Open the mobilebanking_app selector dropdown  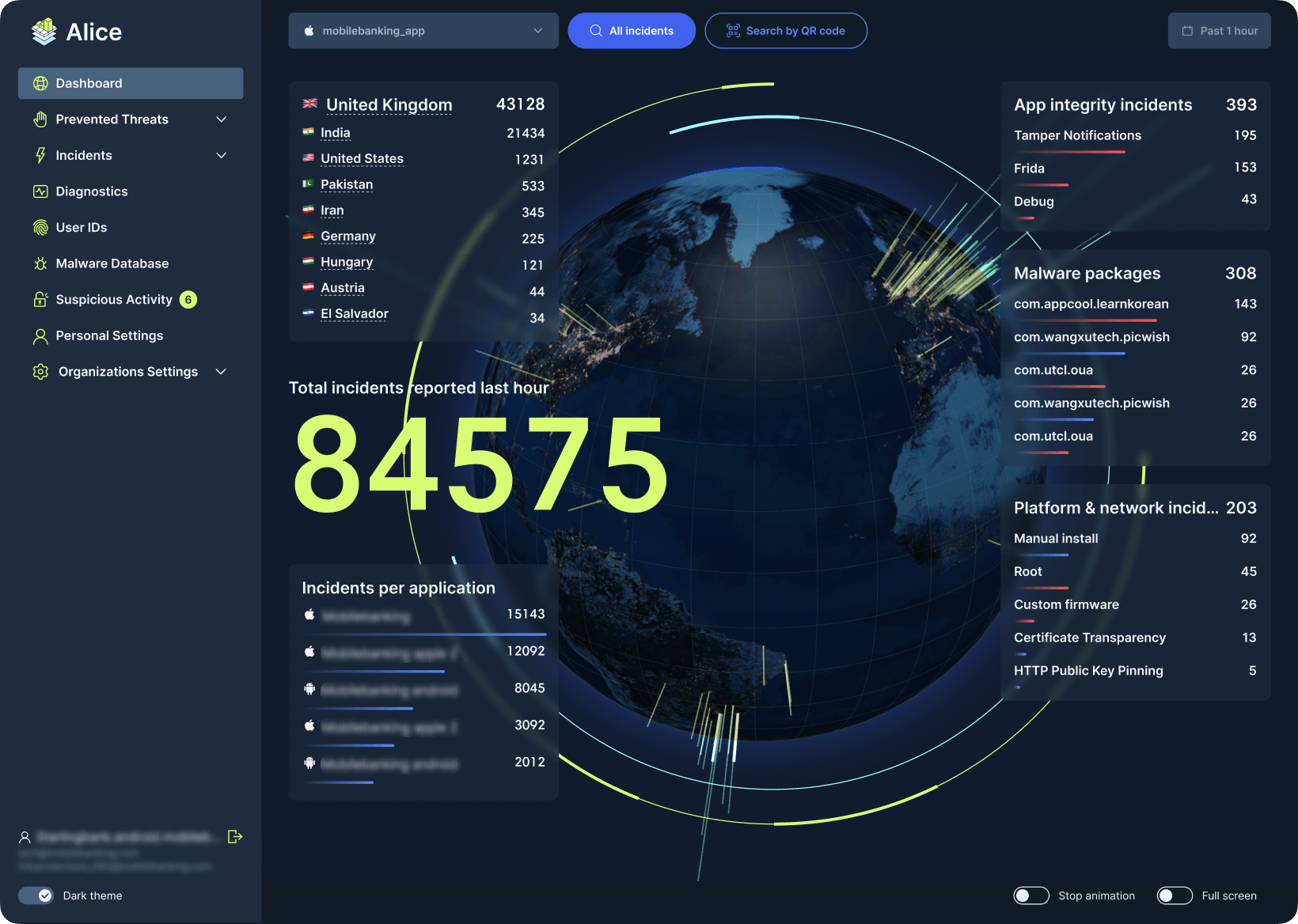[423, 31]
